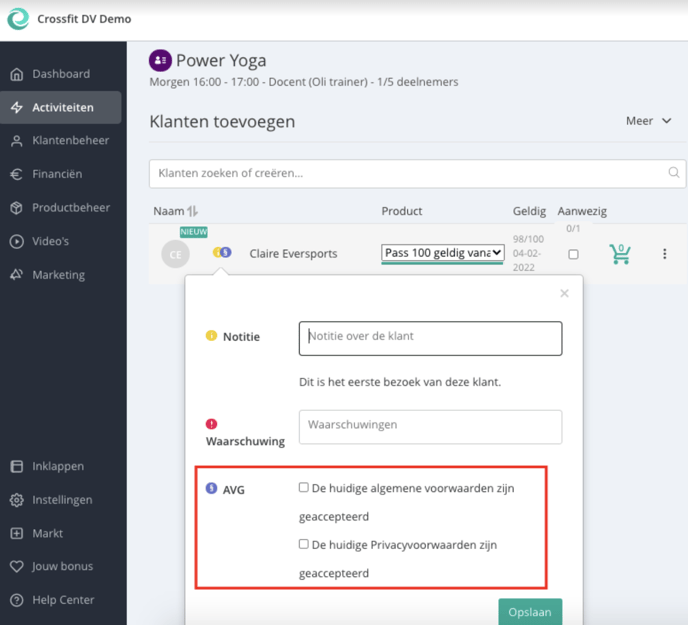Sort the list by Naam
The height and width of the screenshot is (625, 688).
coord(193,211)
